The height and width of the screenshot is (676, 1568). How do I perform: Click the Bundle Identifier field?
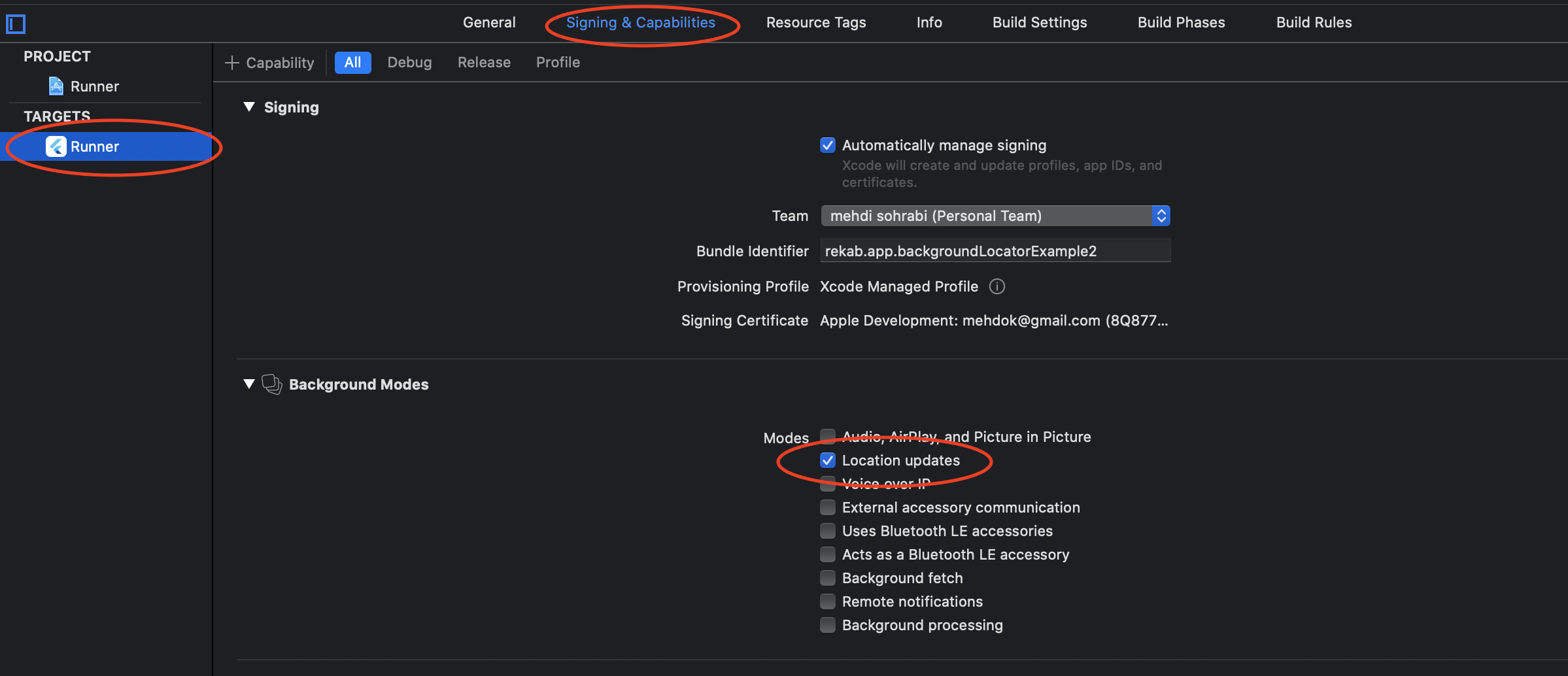tap(995, 251)
